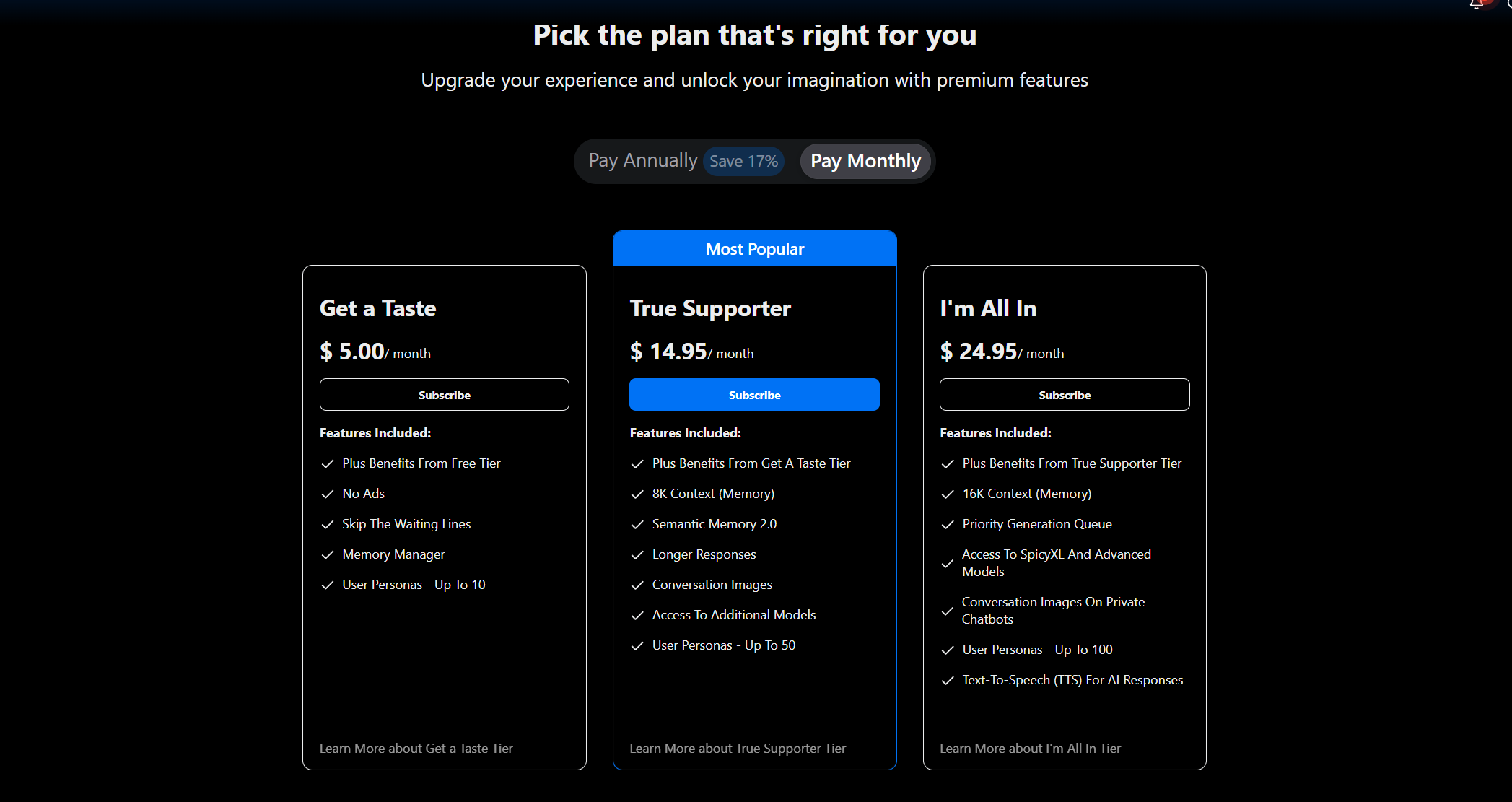Click the Access To SpicyXL And Advanced Models feature
Image resolution: width=1512 pixels, height=802 pixels.
[x=1057, y=563]
